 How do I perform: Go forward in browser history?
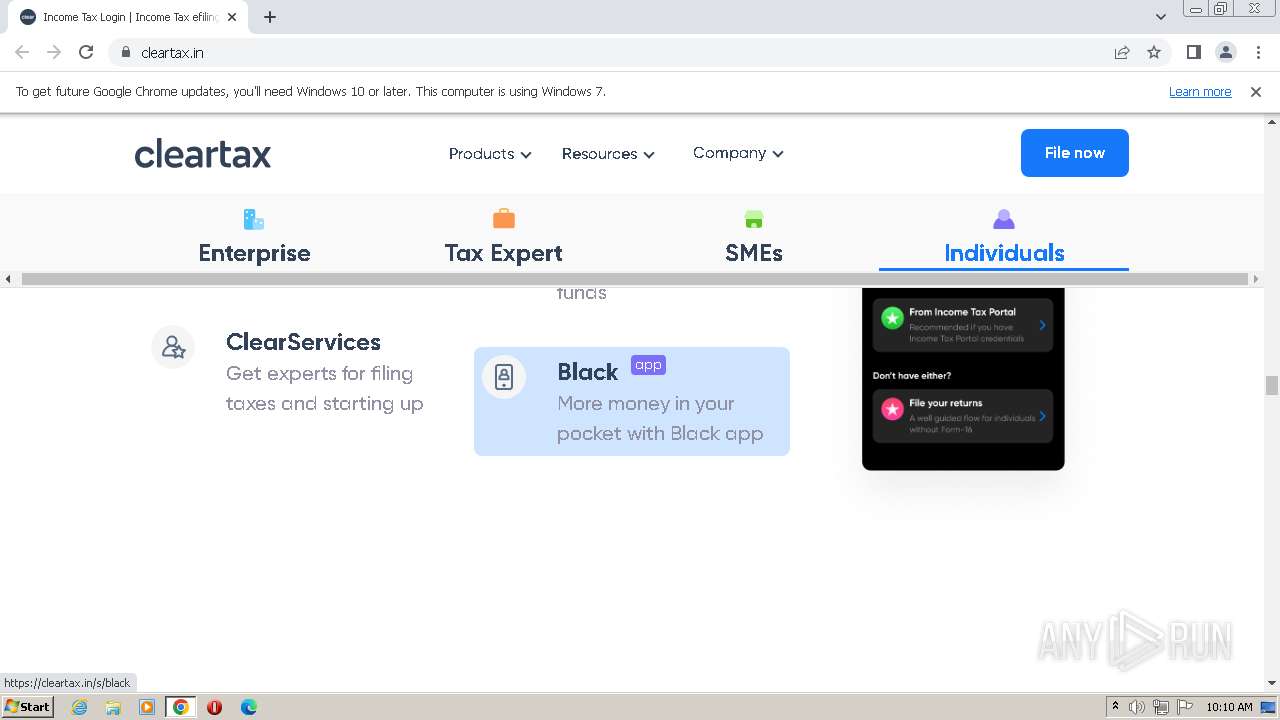[x=54, y=52]
